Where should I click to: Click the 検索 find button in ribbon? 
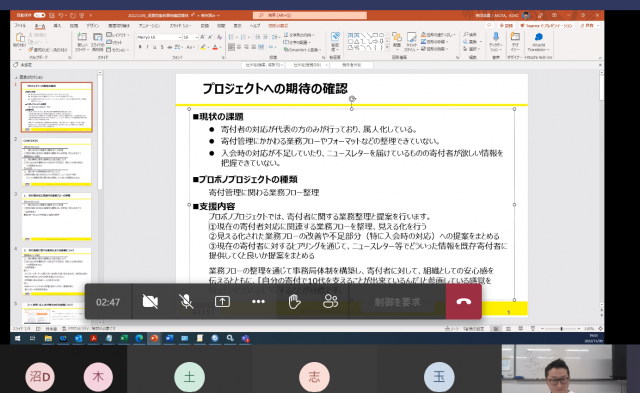coord(470,35)
